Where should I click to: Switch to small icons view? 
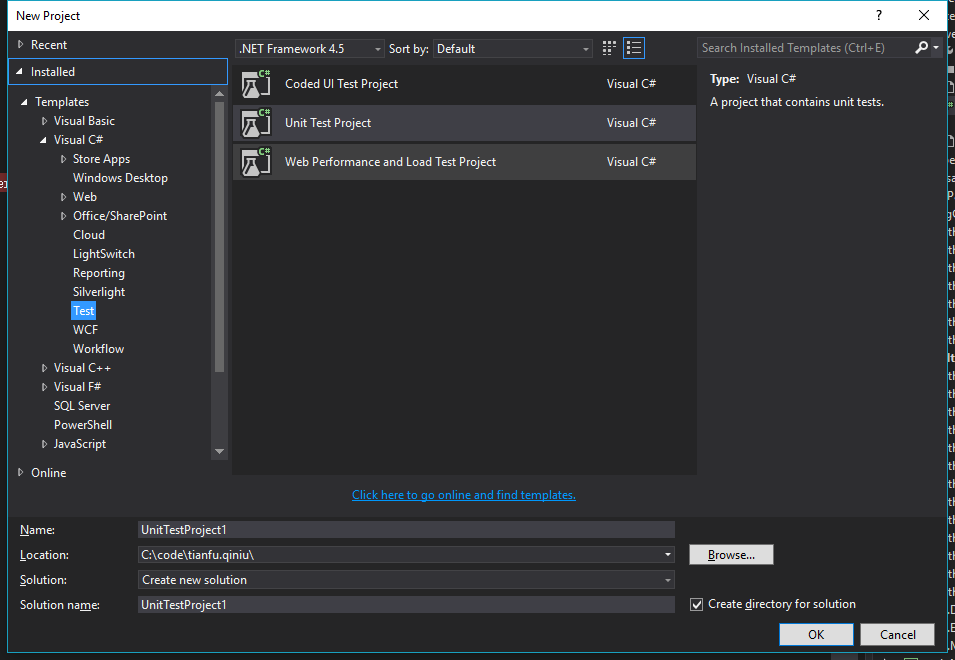click(x=608, y=48)
